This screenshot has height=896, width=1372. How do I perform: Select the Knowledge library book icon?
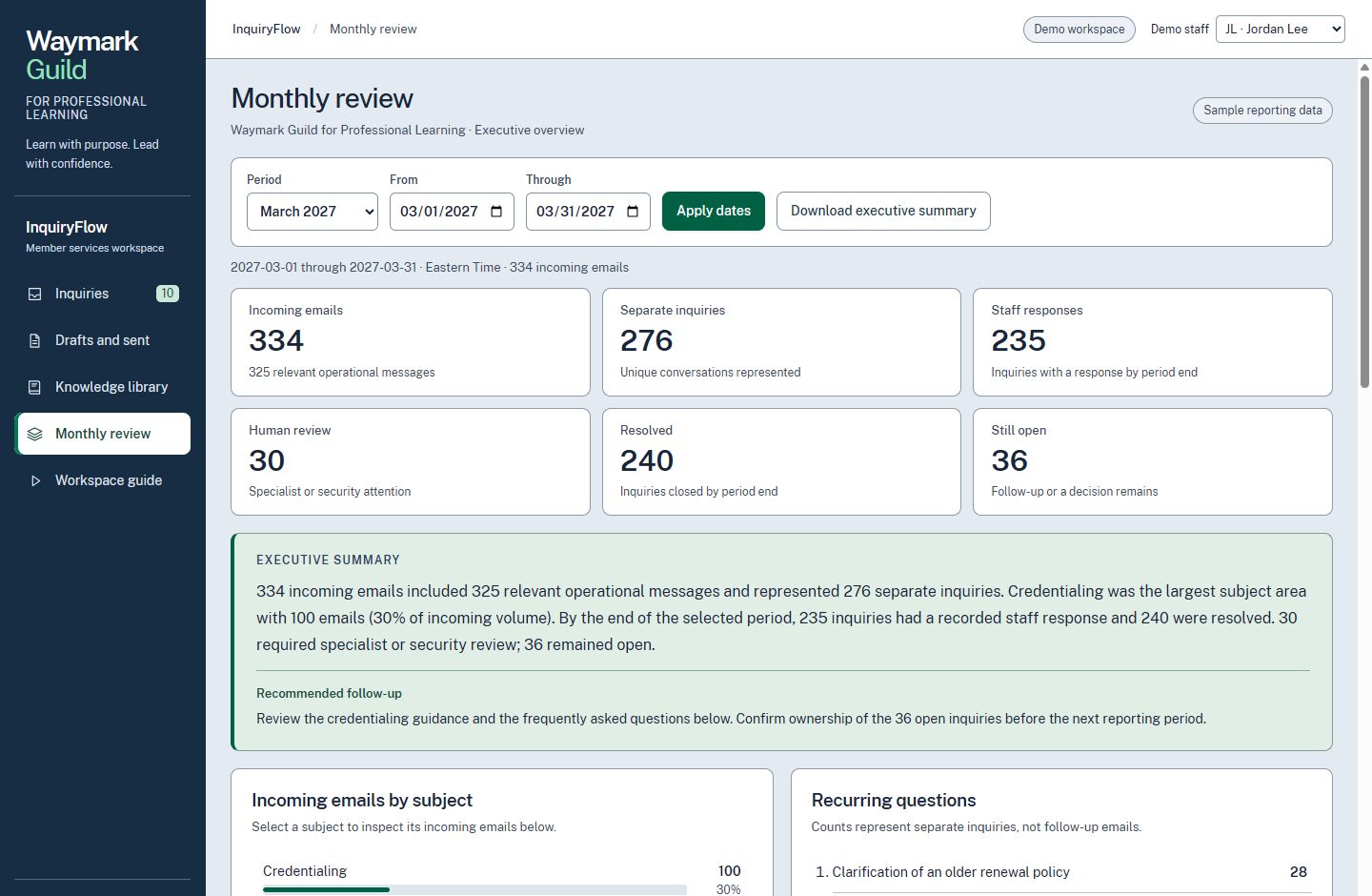(35, 387)
